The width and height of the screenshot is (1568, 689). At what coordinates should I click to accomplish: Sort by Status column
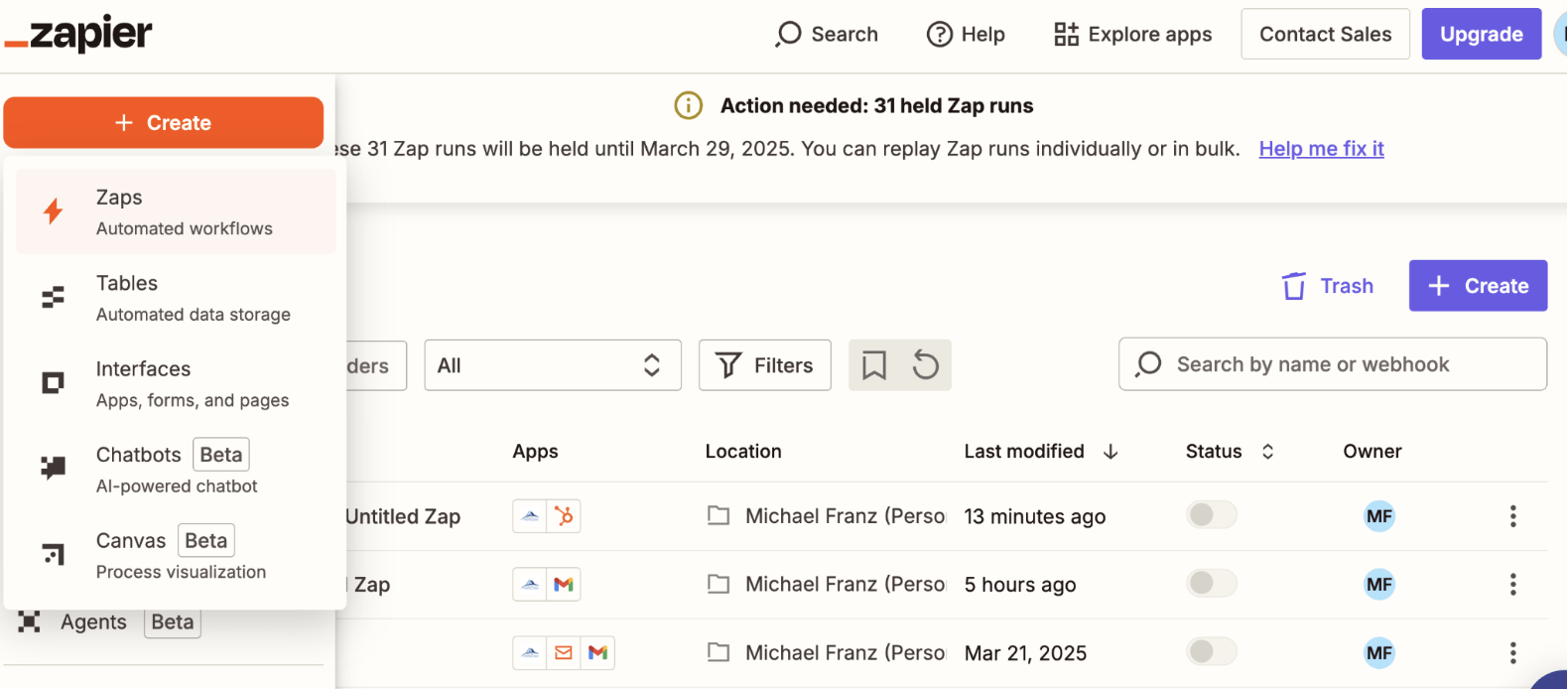coord(1230,452)
